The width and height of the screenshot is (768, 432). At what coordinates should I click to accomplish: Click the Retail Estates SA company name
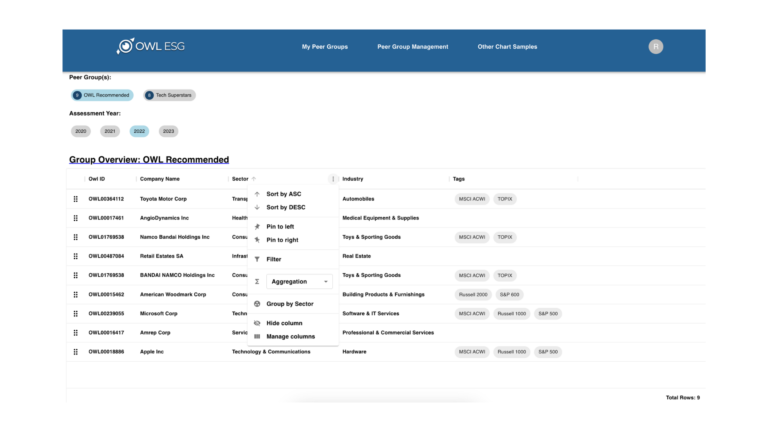(162, 256)
